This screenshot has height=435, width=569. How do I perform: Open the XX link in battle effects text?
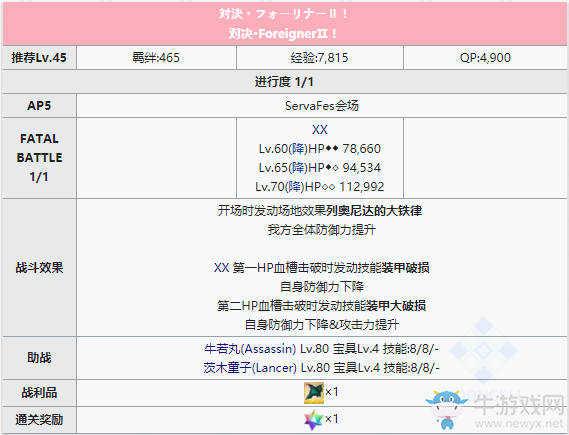point(221,268)
